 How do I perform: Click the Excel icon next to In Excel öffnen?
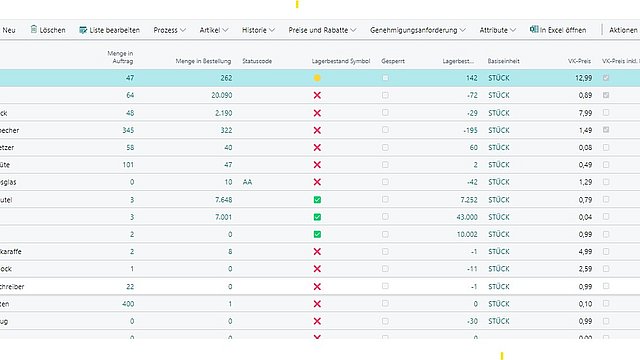tap(534, 29)
